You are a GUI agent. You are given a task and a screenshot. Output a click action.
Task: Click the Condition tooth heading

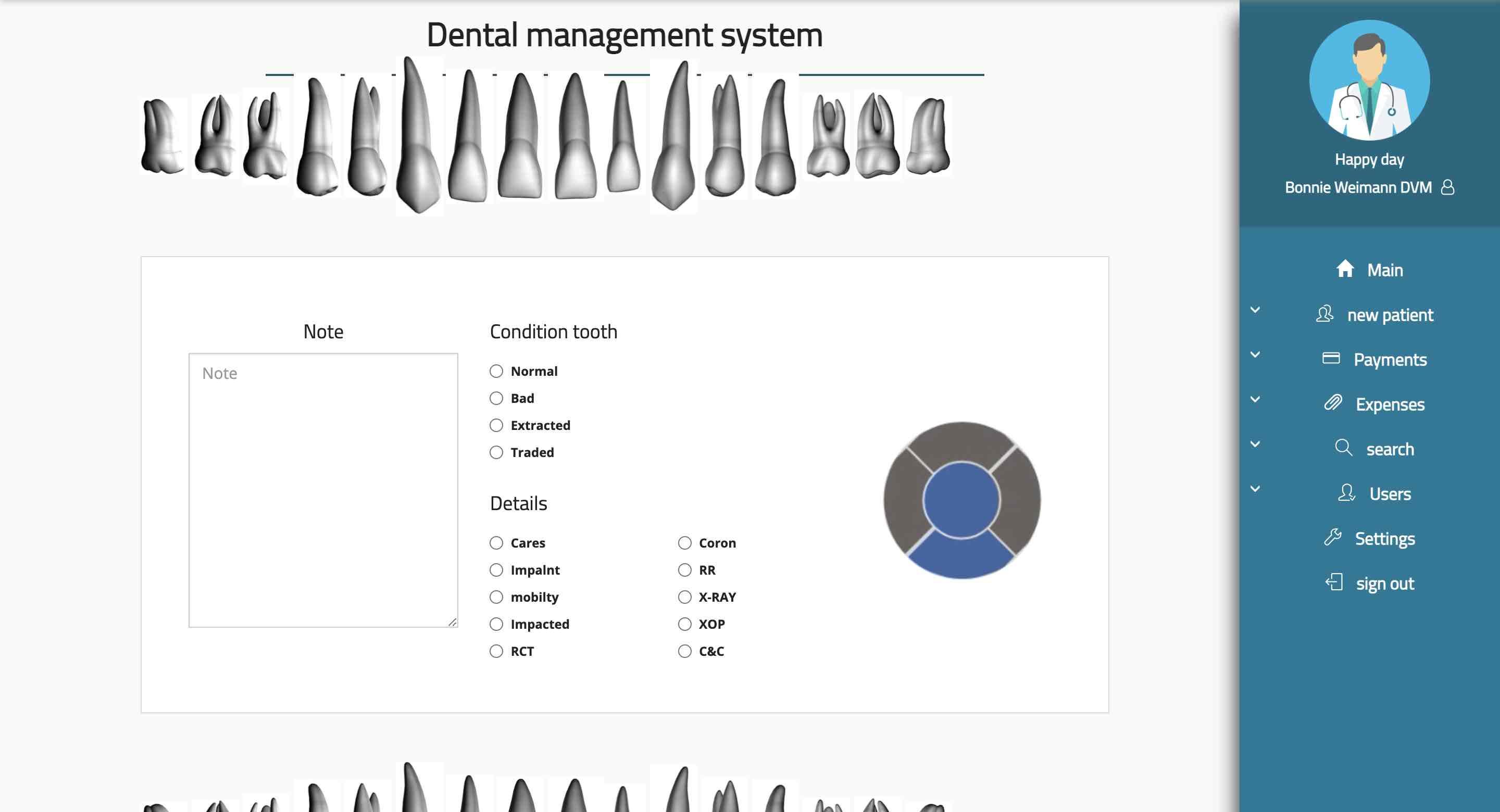[x=553, y=332]
